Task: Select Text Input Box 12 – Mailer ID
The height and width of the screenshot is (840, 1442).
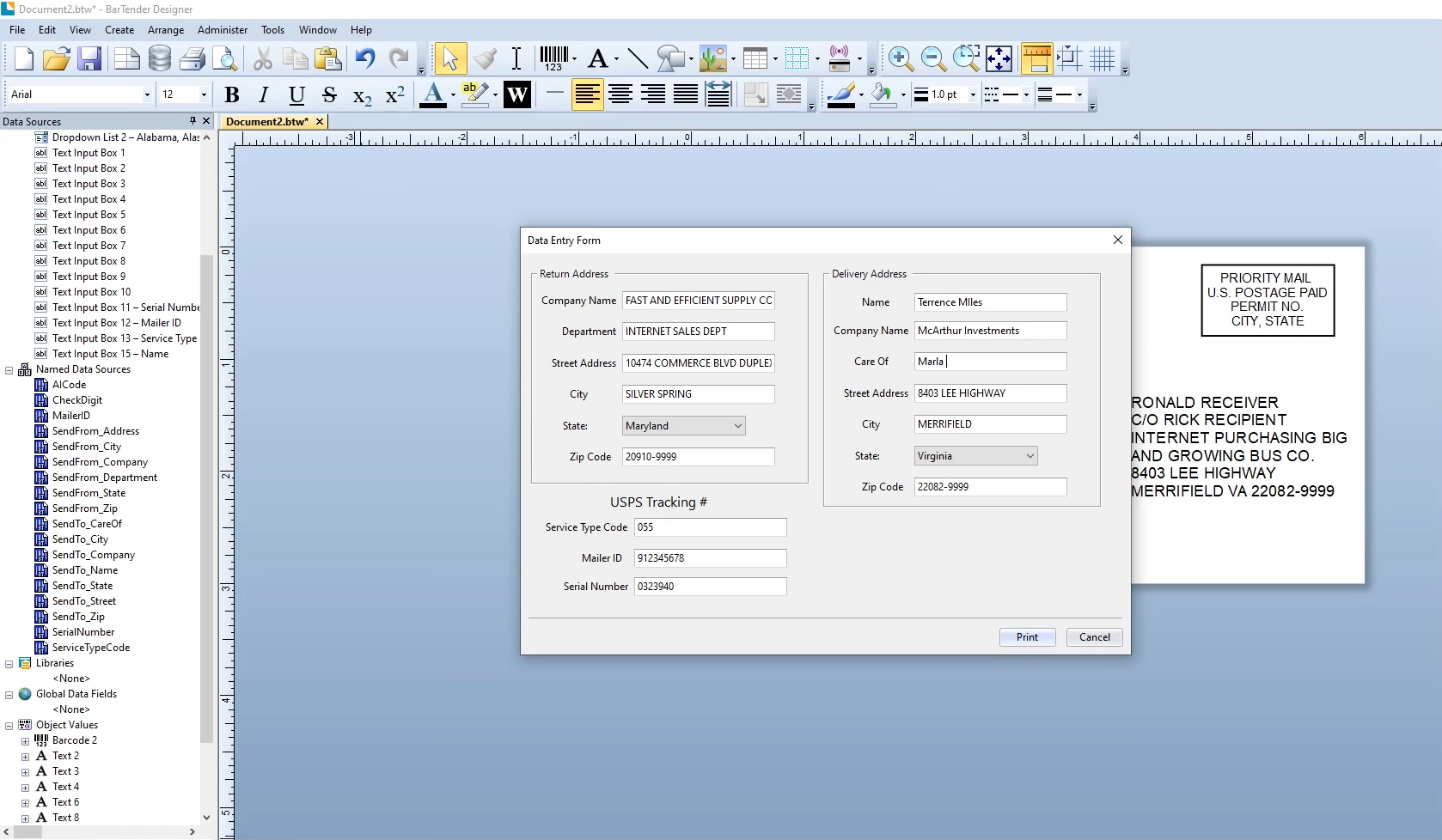Action: click(117, 323)
